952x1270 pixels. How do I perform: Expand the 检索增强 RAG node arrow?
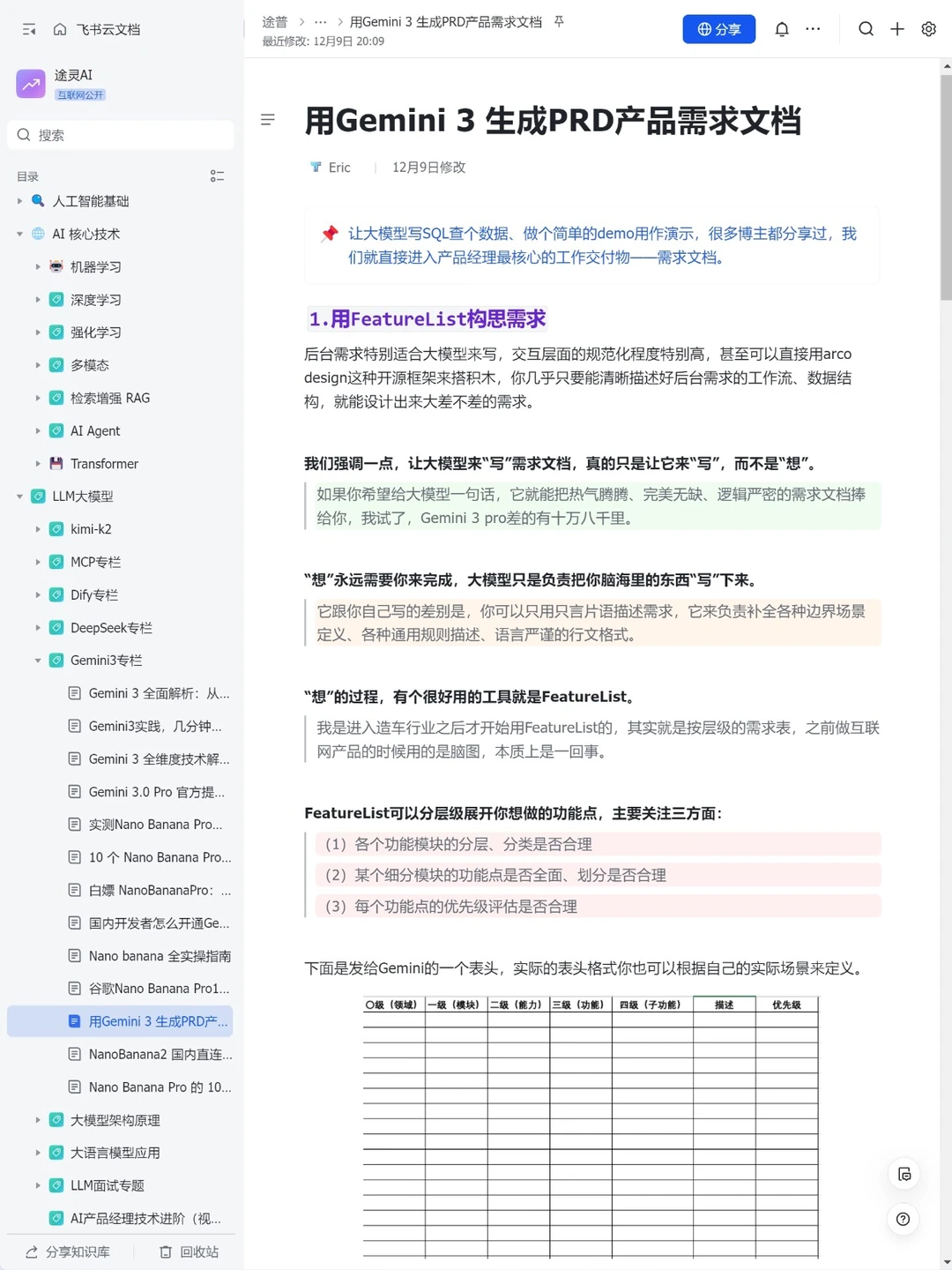tap(38, 398)
